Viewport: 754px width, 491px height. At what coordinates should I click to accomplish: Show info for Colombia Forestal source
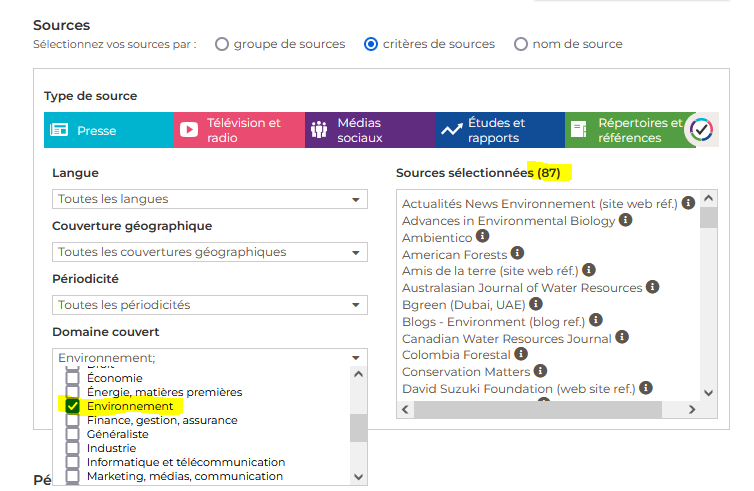coord(520,354)
